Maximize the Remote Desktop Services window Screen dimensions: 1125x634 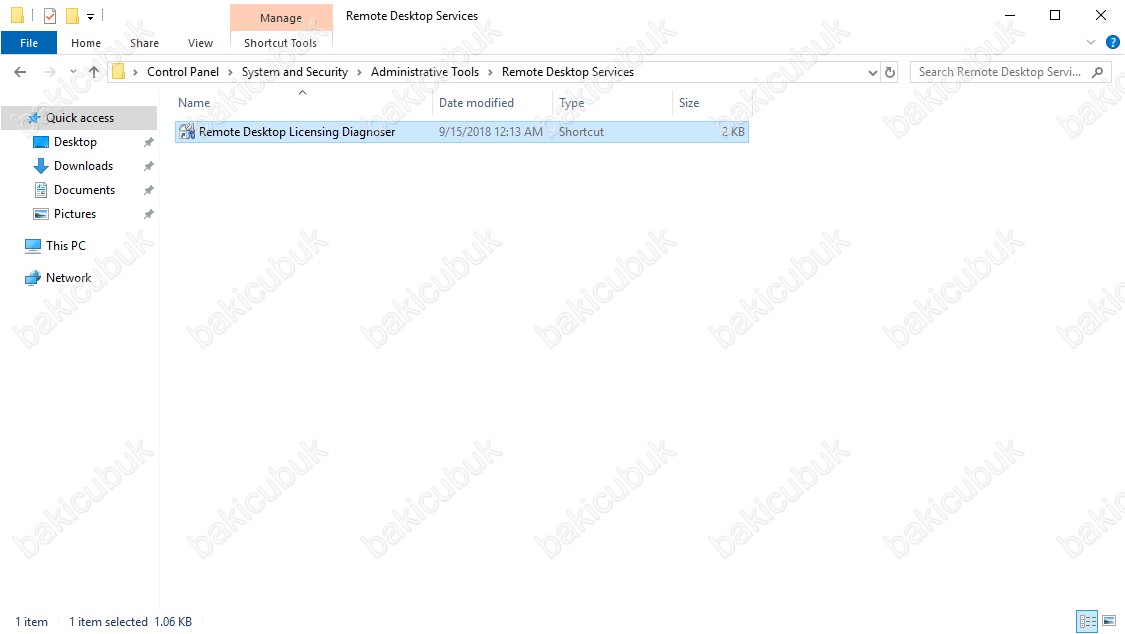tap(1055, 15)
